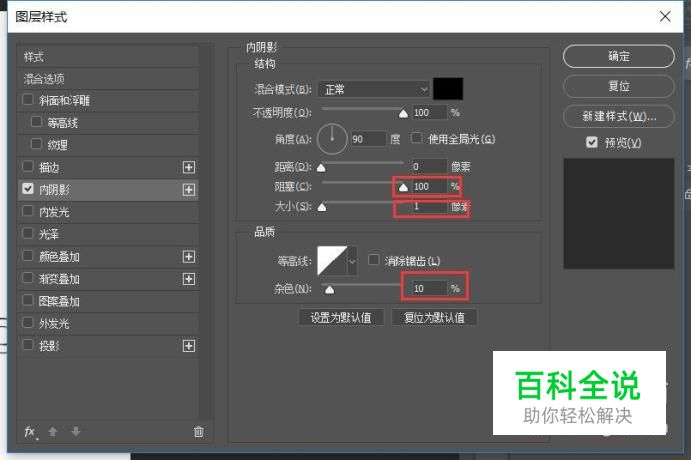Image resolution: width=691 pixels, height=460 pixels.
Task: Enable the 颜色叠加 checkbox
Action: (x=28, y=256)
